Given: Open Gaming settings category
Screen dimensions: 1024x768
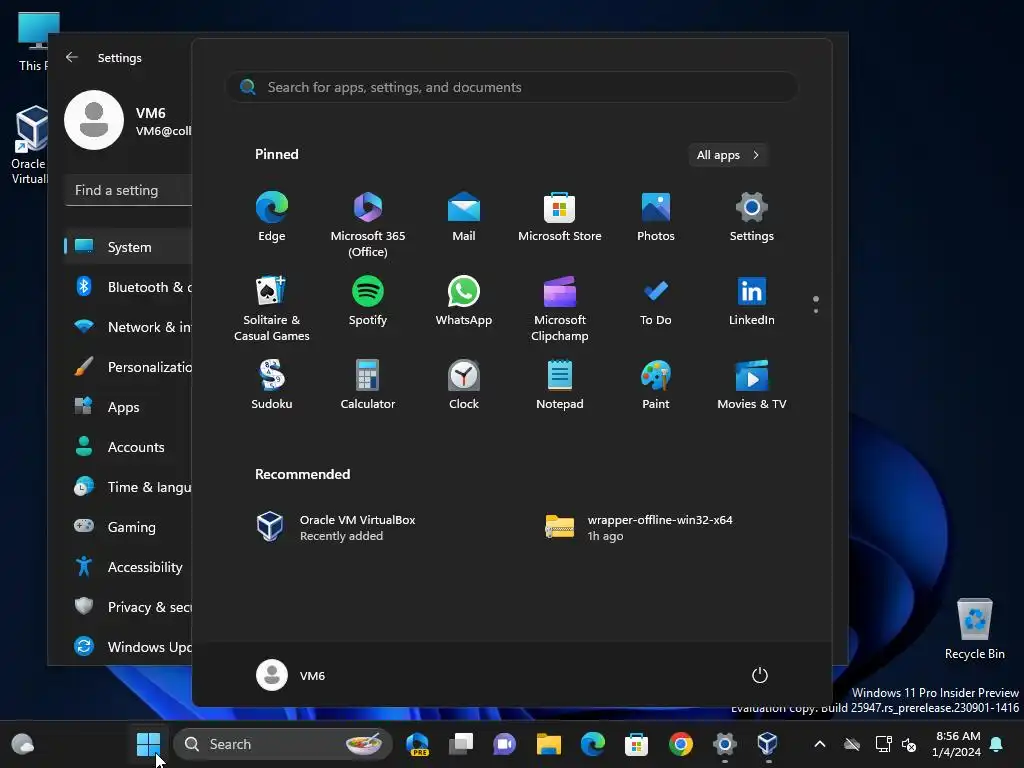Looking at the screenshot, I should [x=129, y=526].
